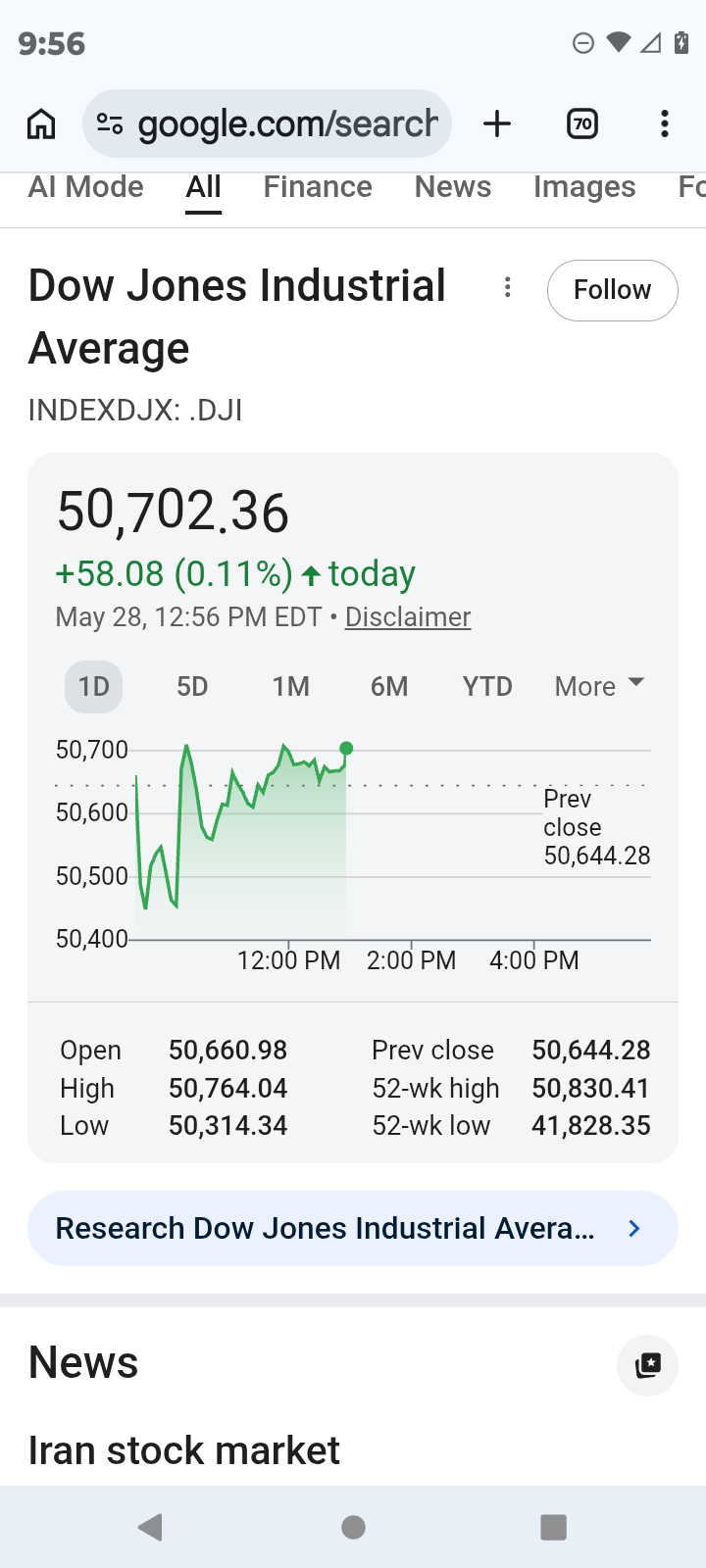The width and height of the screenshot is (706, 1568).
Task: Open the site info icon in address bar
Action: 110,124
